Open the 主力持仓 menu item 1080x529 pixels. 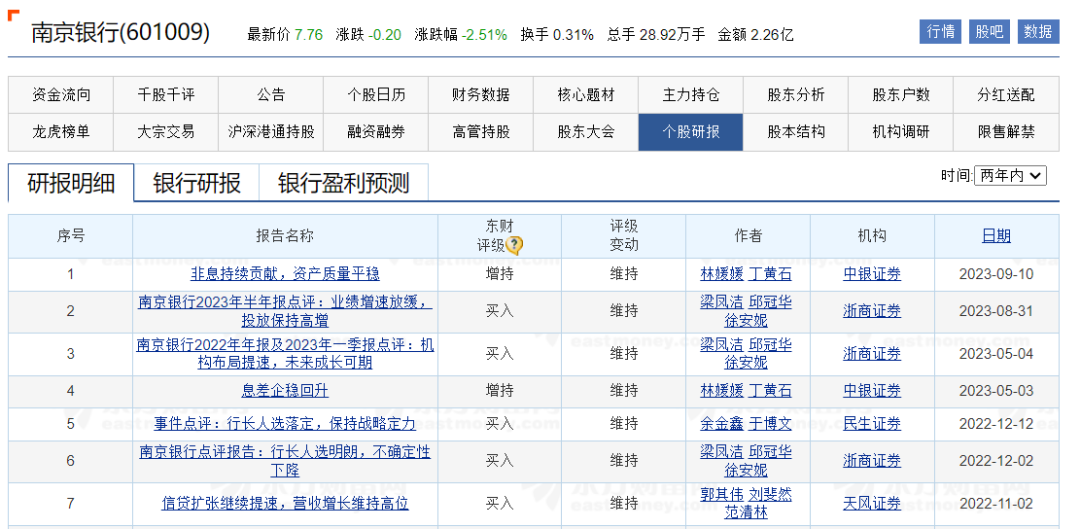[691, 95]
